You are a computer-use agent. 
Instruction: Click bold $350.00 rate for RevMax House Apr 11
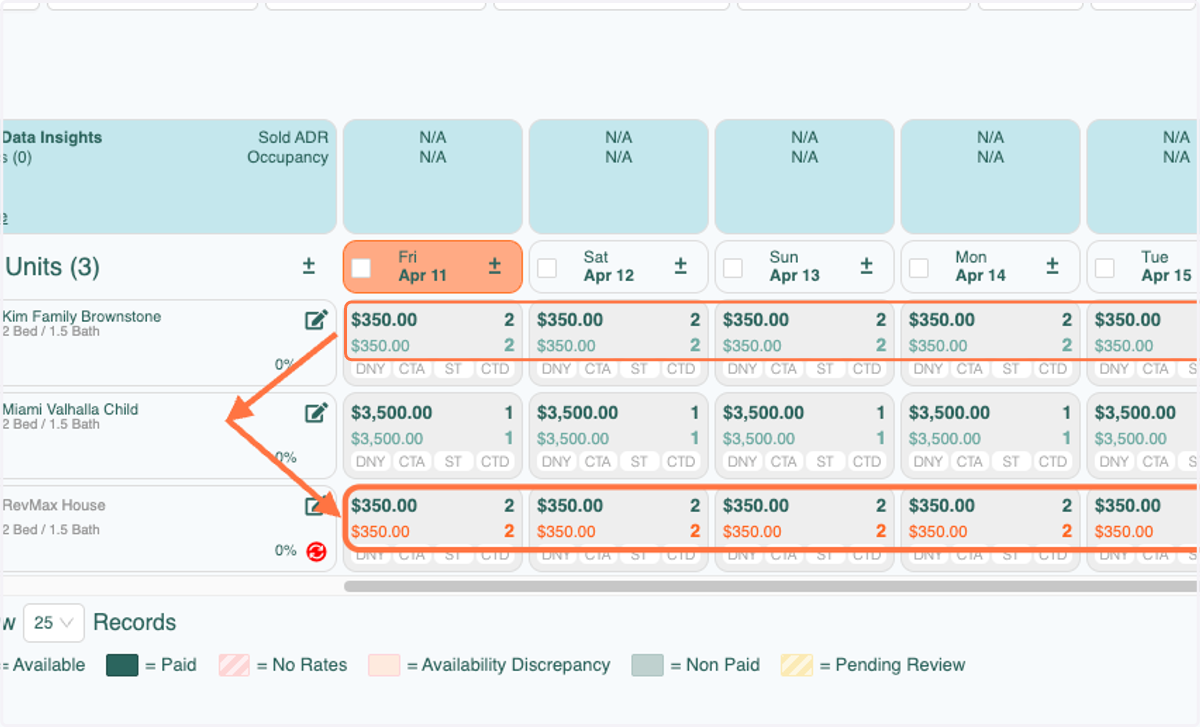click(x=384, y=506)
